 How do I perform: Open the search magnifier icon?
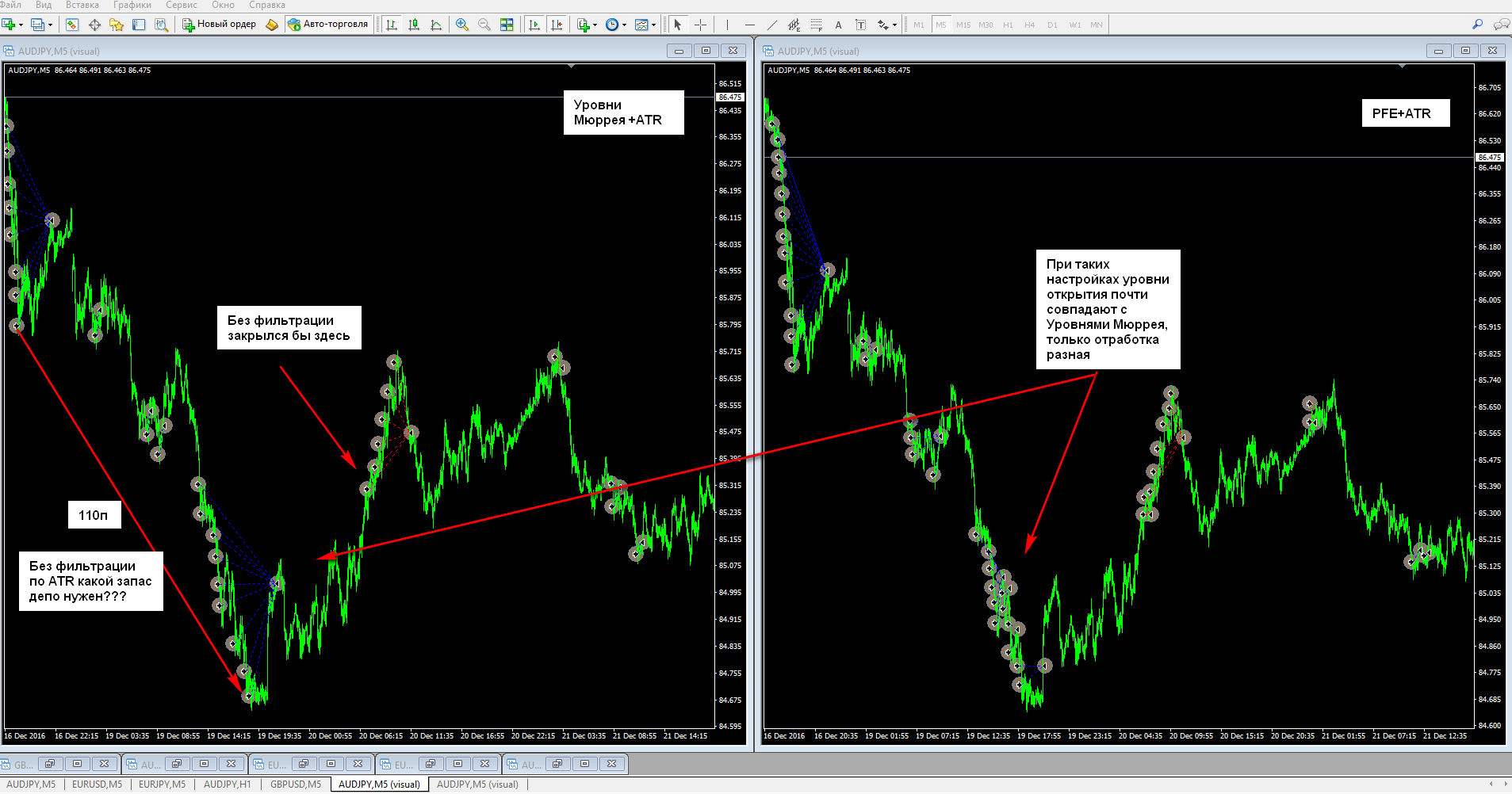pyautogui.click(x=1477, y=25)
